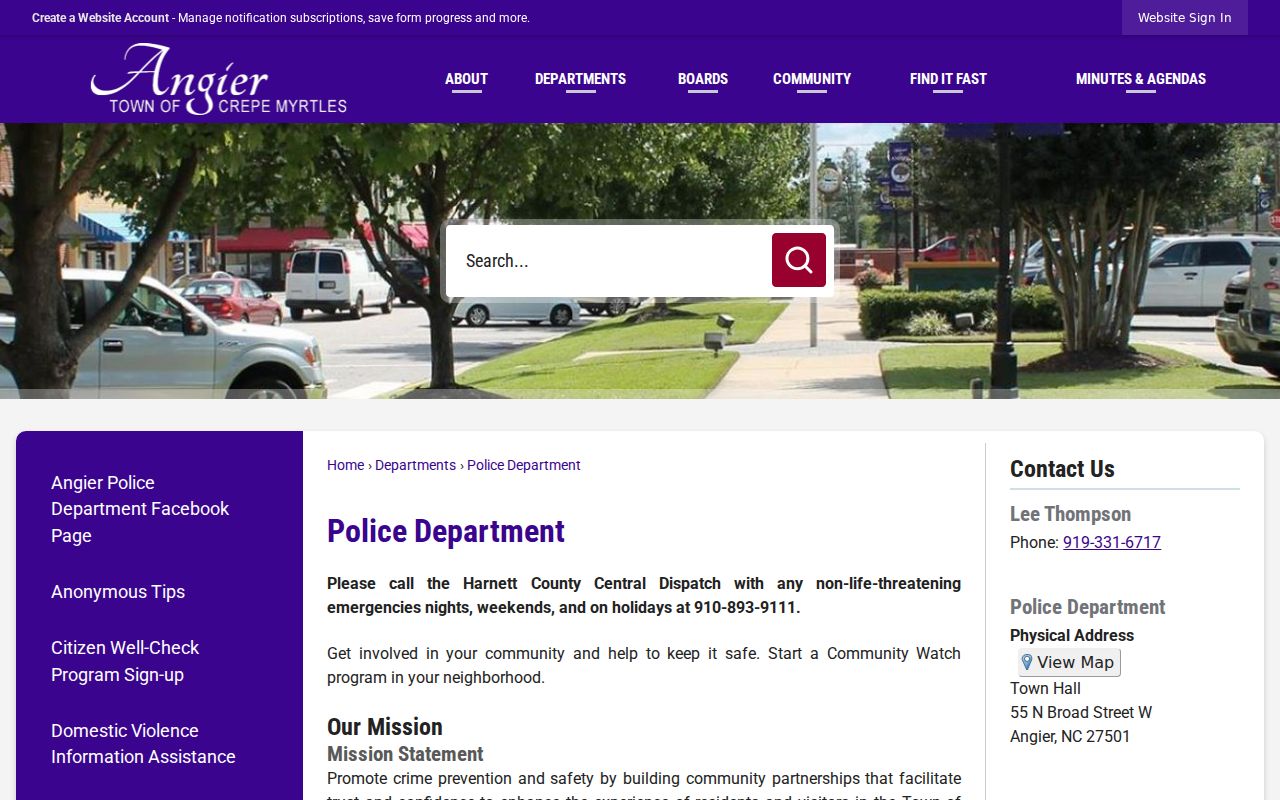Click the Angier town logo
This screenshot has width=1280, height=800.
click(219, 79)
